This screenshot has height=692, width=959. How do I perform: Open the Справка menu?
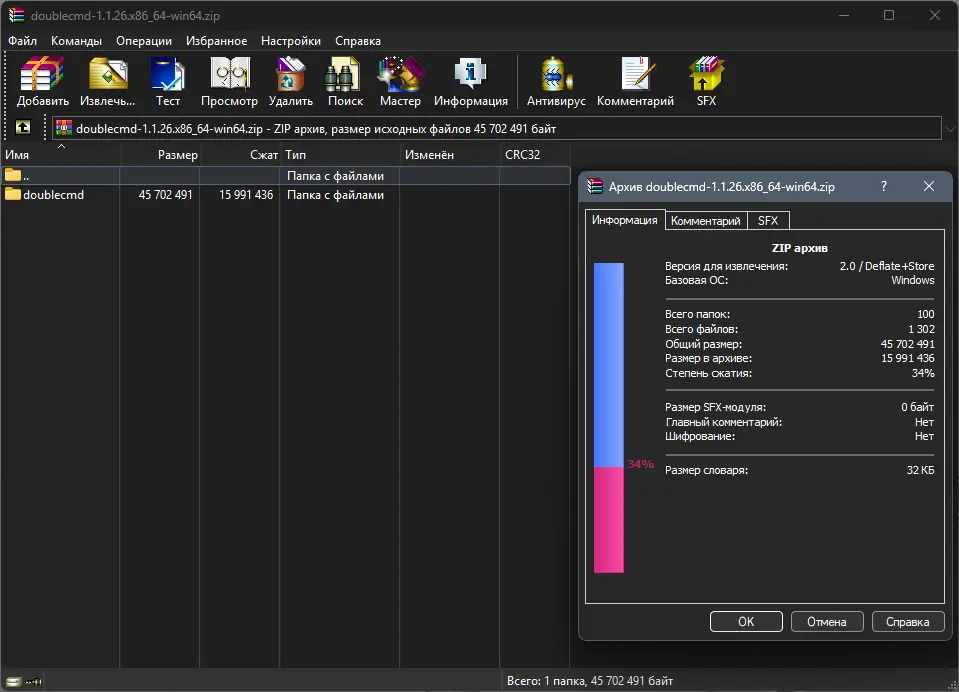click(x=358, y=40)
